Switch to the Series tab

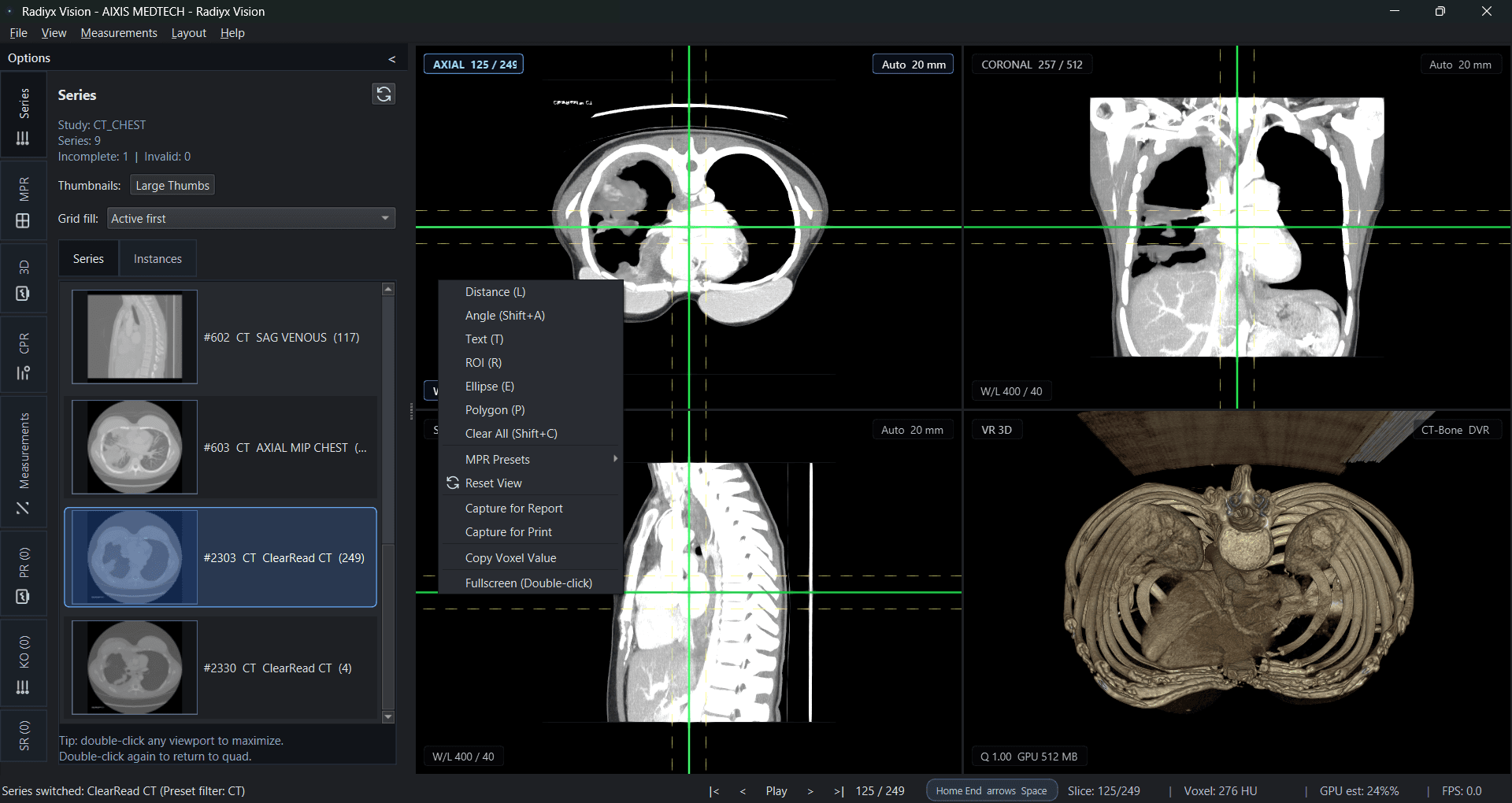tap(88, 258)
